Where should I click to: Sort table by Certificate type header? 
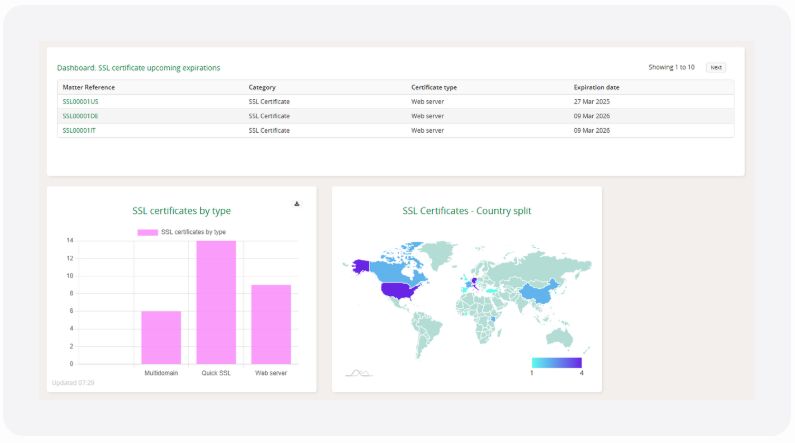pos(434,87)
